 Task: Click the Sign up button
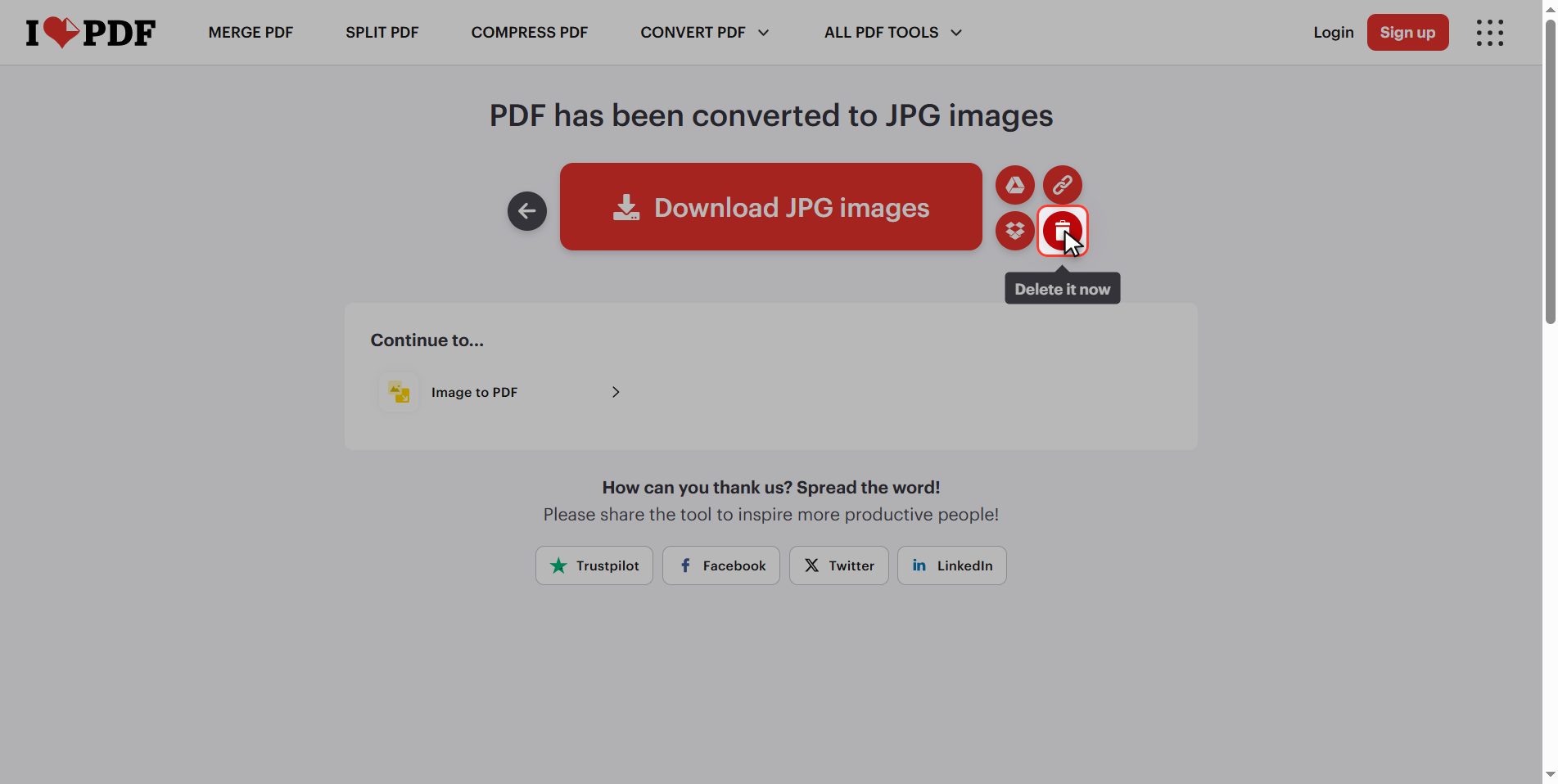(x=1407, y=33)
